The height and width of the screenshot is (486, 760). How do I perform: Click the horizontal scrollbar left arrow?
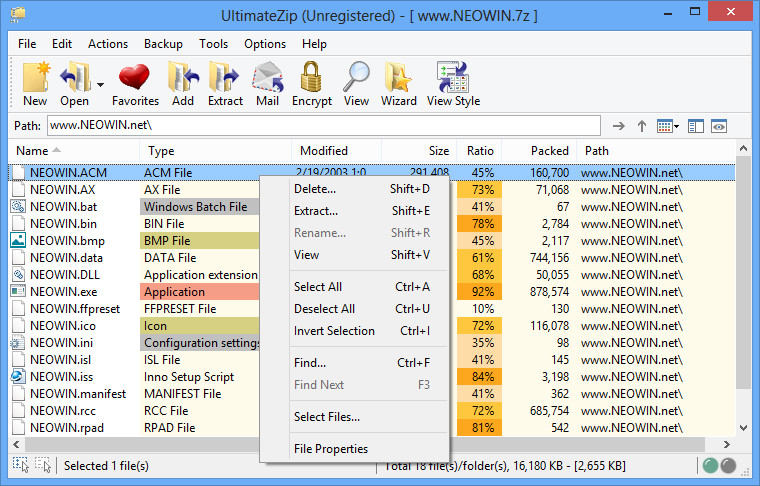point(16,444)
